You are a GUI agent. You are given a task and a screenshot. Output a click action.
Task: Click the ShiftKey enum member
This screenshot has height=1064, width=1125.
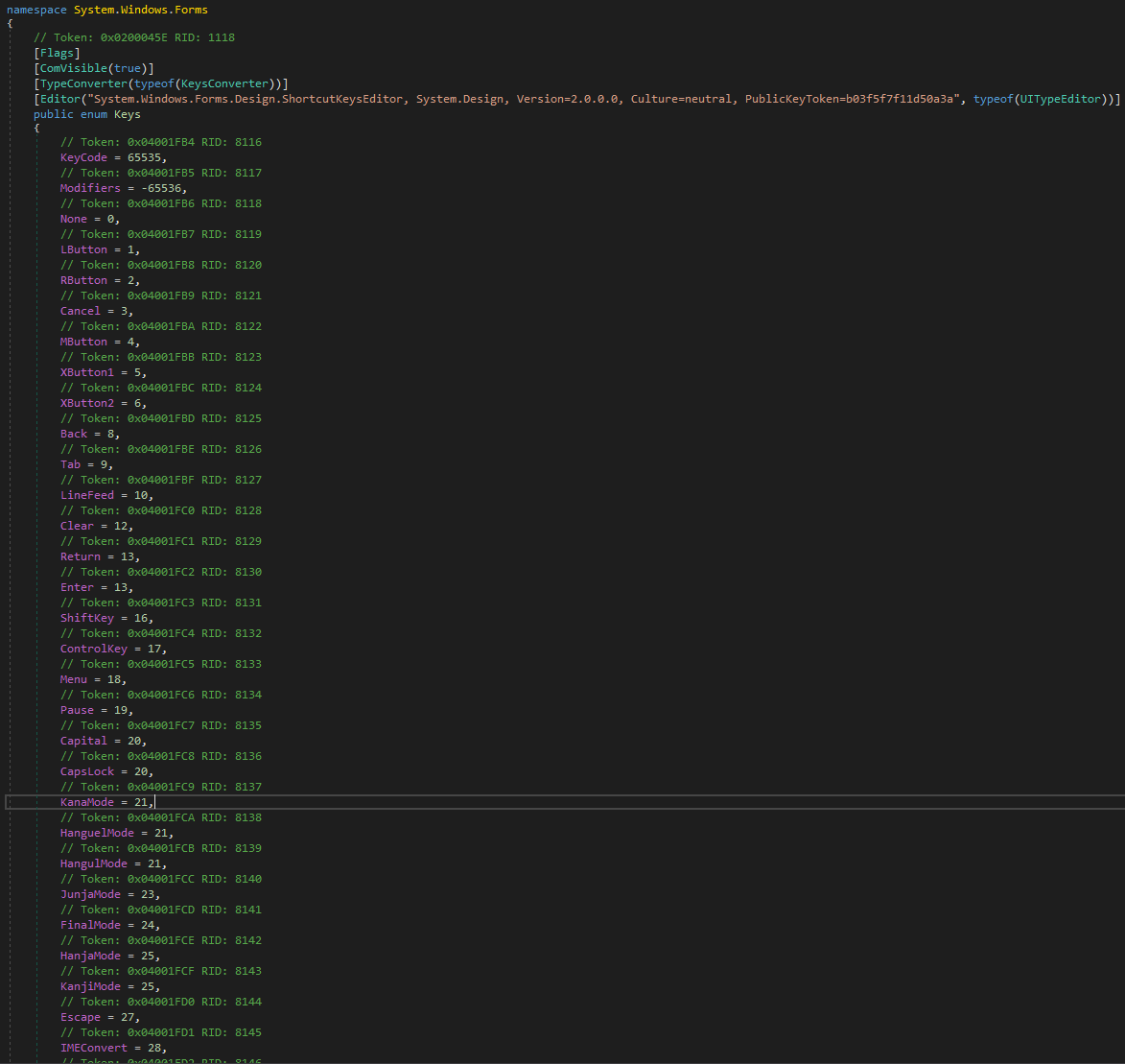point(87,618)
